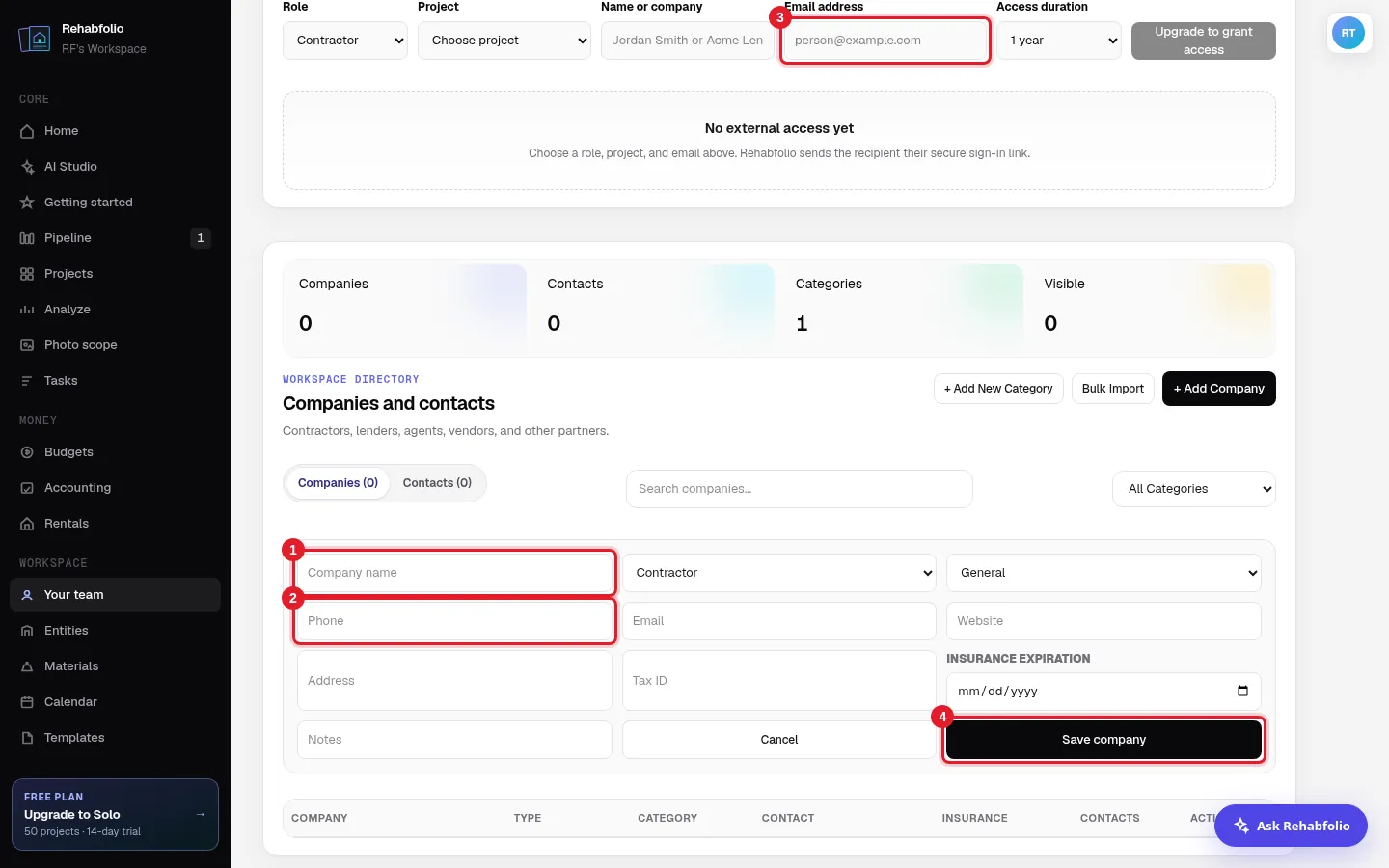
Task: Switch to the Contacts (0) tab
Action: pyautogui.click(x=437, y=483)
